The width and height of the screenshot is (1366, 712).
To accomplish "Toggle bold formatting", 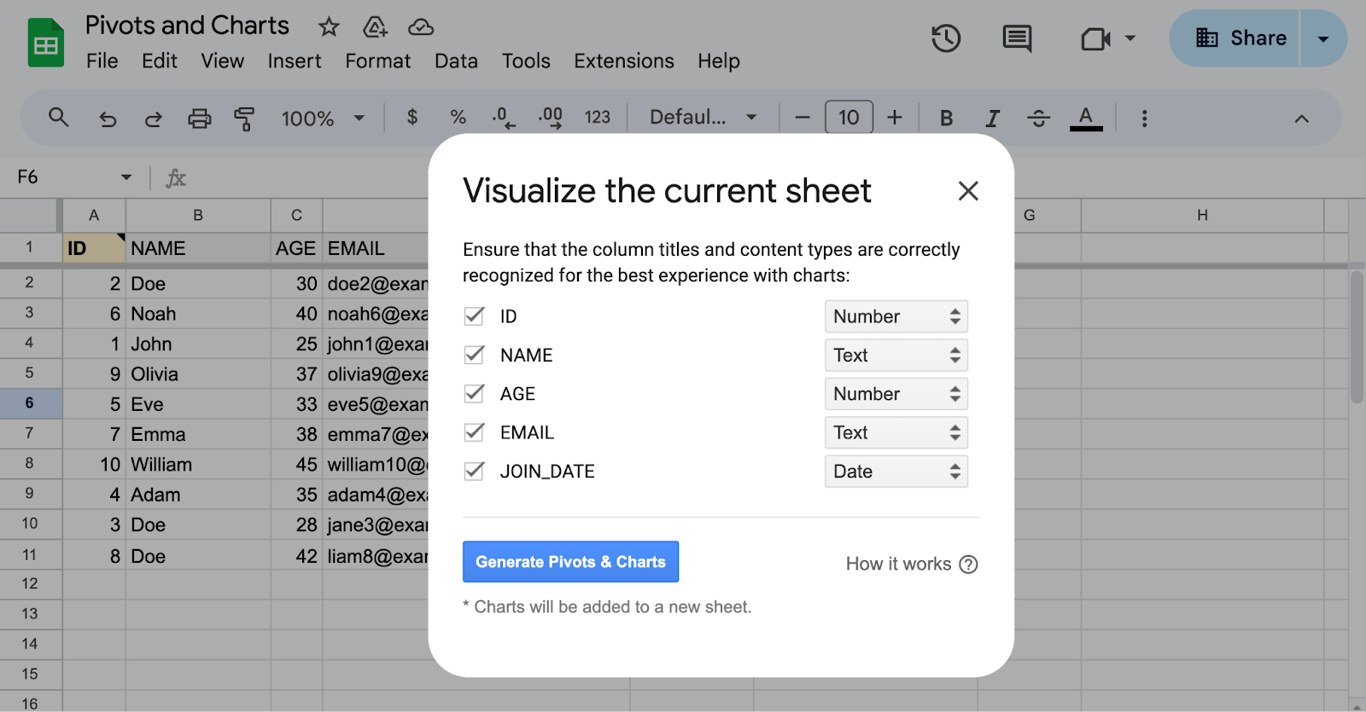I will pyautogui.click(x=946, y=118).
